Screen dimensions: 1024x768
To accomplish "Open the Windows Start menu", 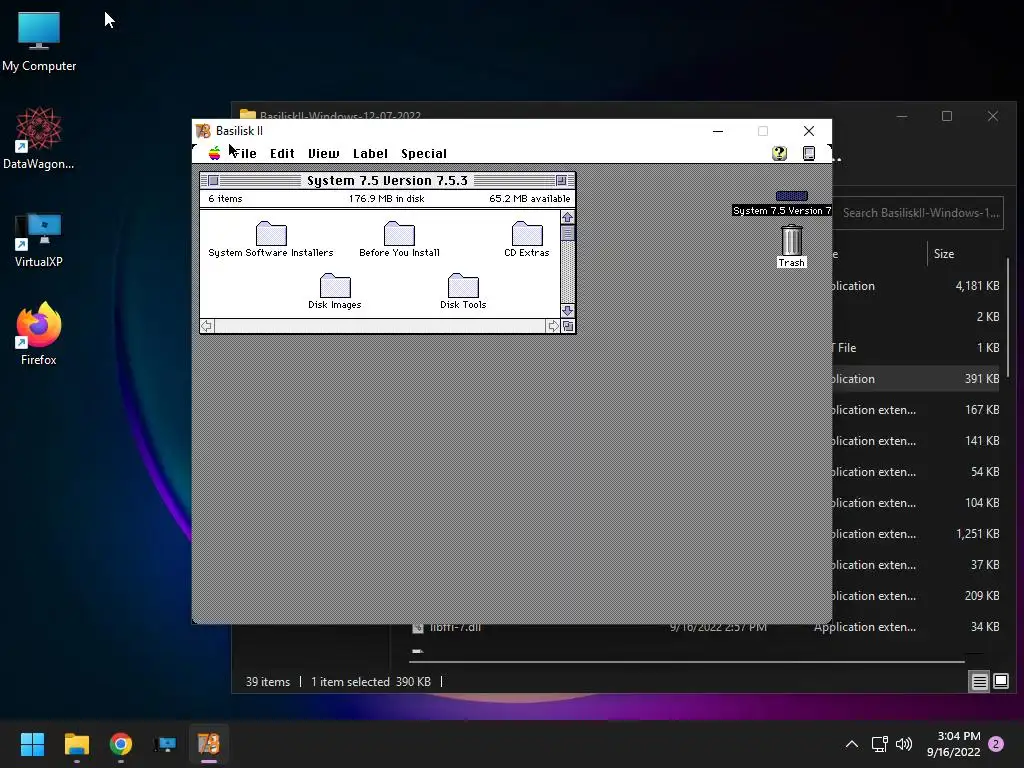I will click(x=32, y=744).
